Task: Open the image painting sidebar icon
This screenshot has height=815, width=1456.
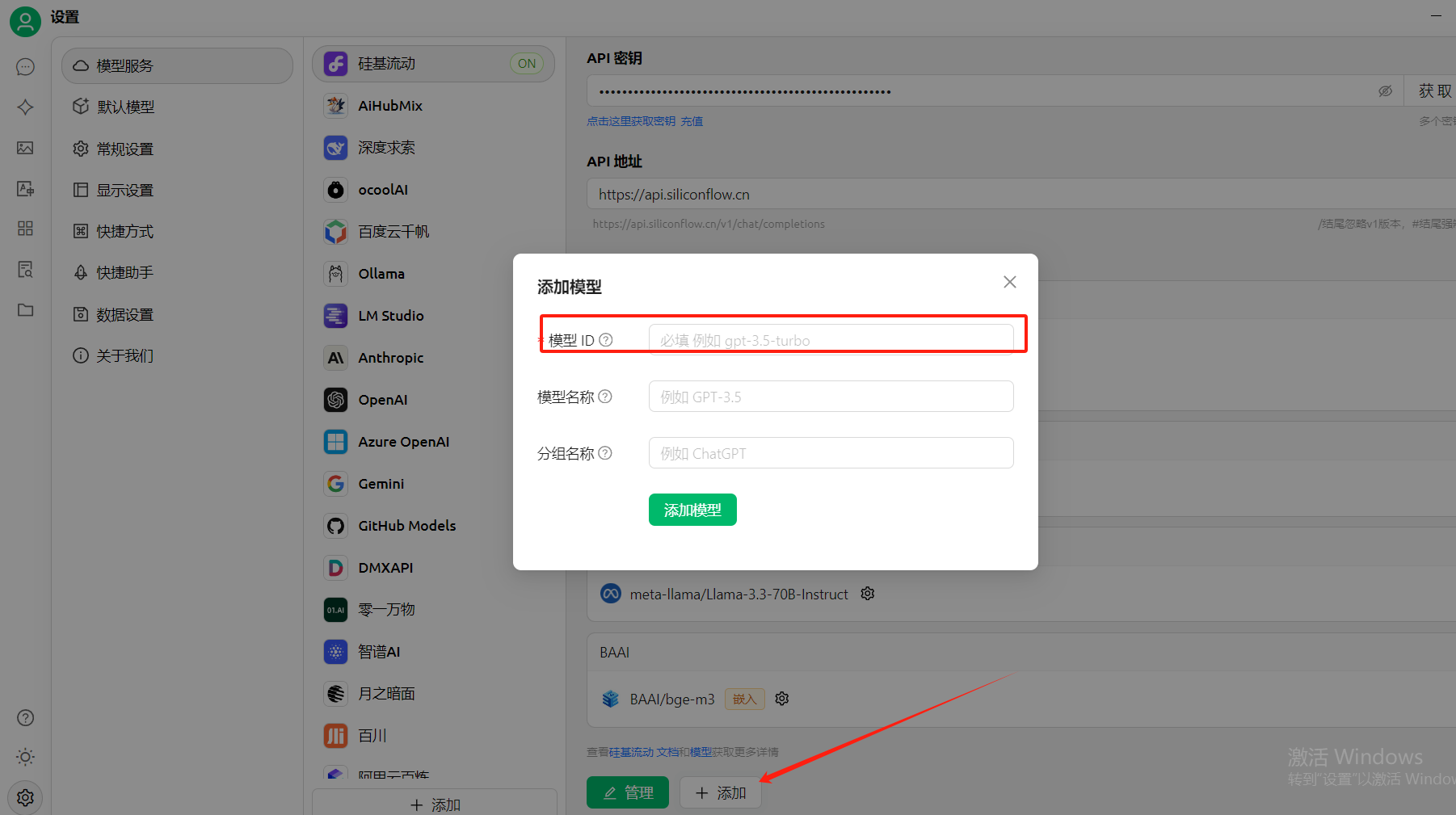Action: pyautogui.click(x=25, y=148)
